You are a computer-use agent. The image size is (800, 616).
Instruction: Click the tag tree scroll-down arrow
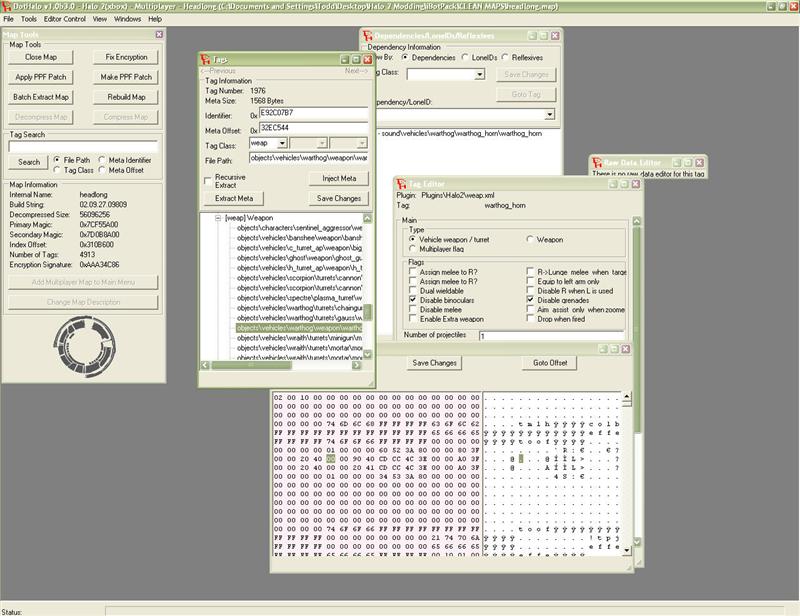[367, 354]
